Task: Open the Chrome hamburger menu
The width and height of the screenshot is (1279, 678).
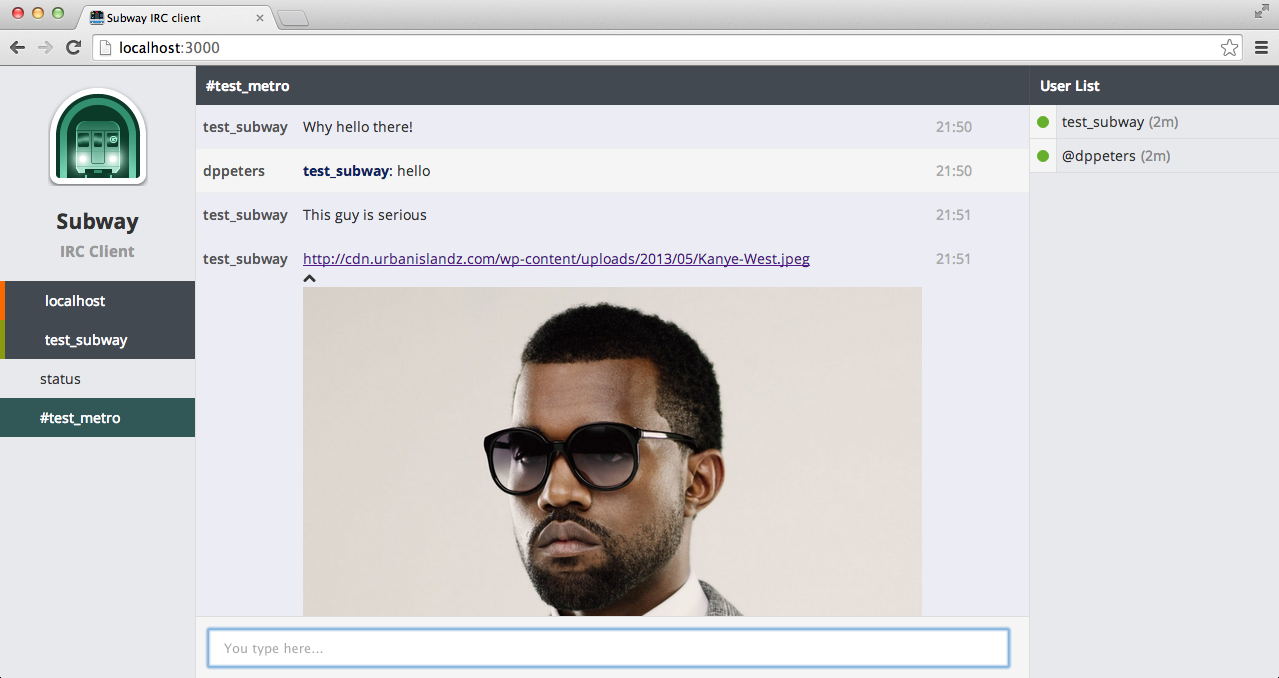Action: point(1261,47)
